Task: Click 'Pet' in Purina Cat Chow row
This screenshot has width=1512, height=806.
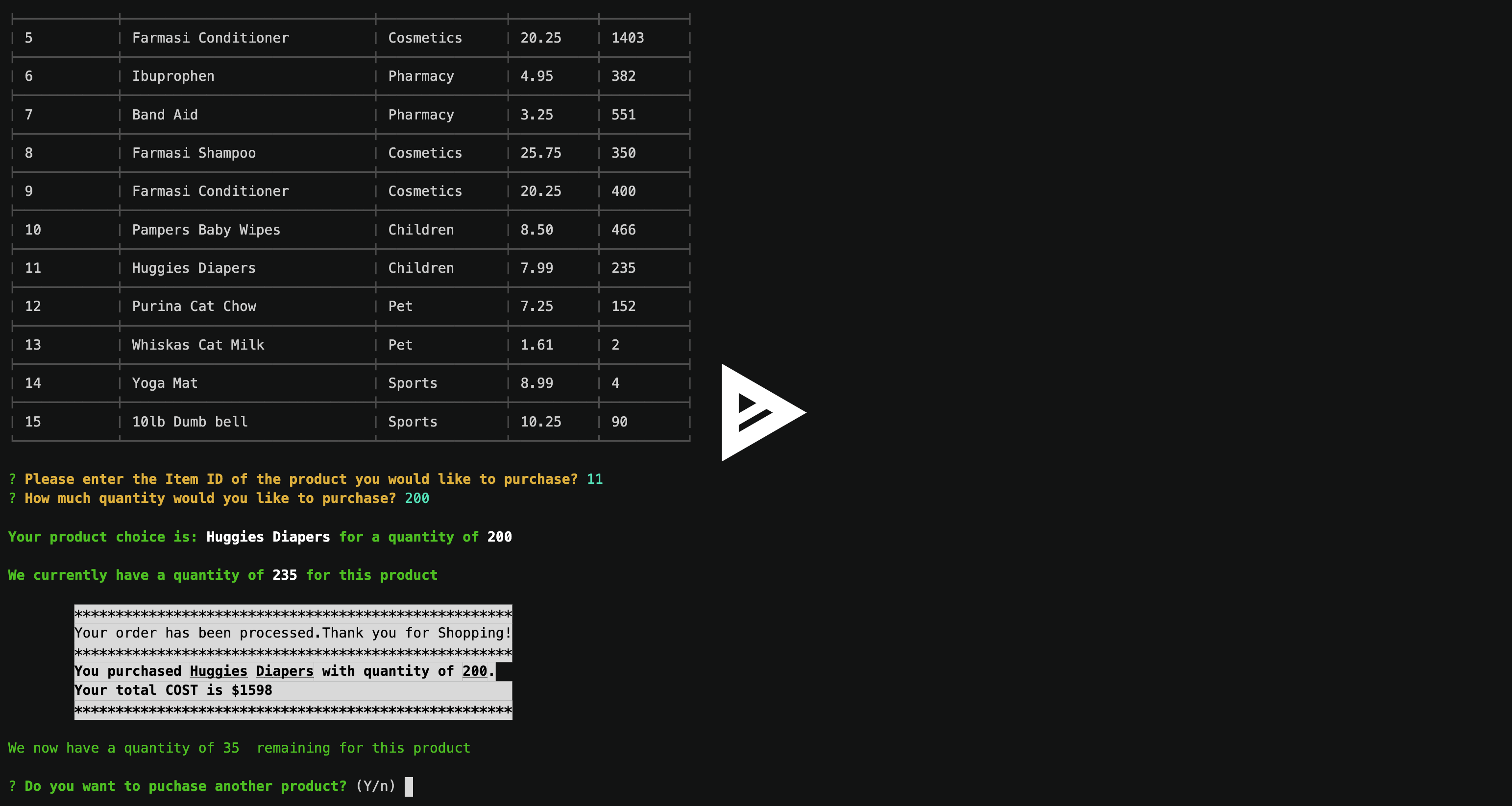Action: (x=400, y=306)
